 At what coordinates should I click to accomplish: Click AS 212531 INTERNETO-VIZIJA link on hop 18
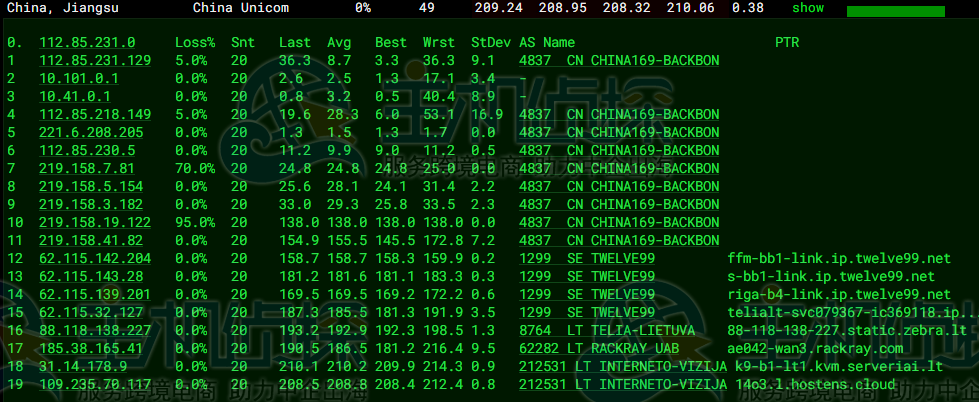click(x=622, y=367)
